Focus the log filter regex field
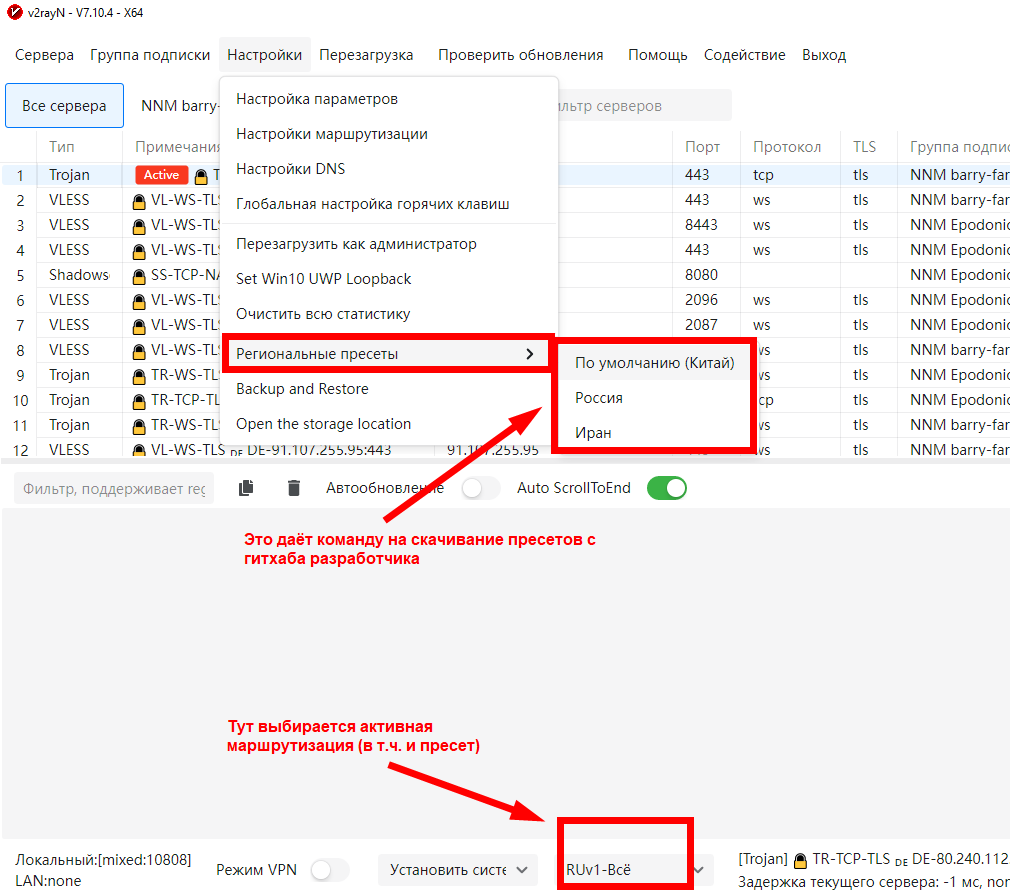 [114, 489]
